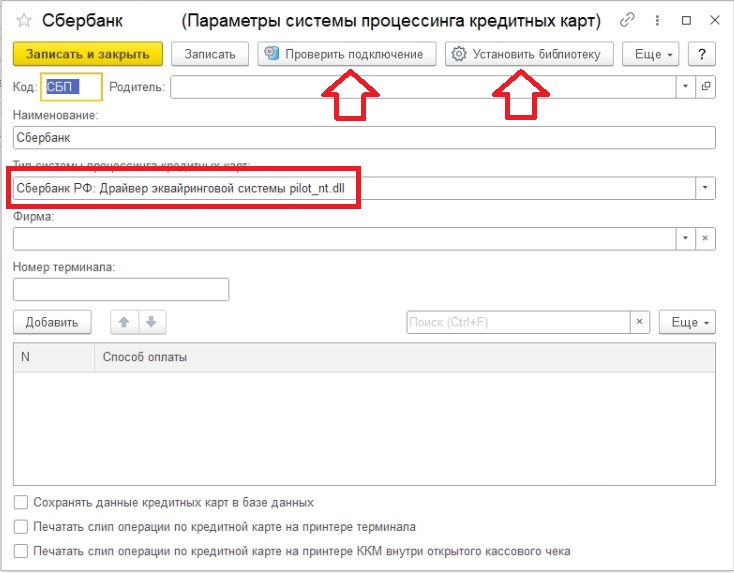Viewport: 734px width, 573px height.
Task: Clear the Фирма field with x icon
Action: tap(705, 238)
